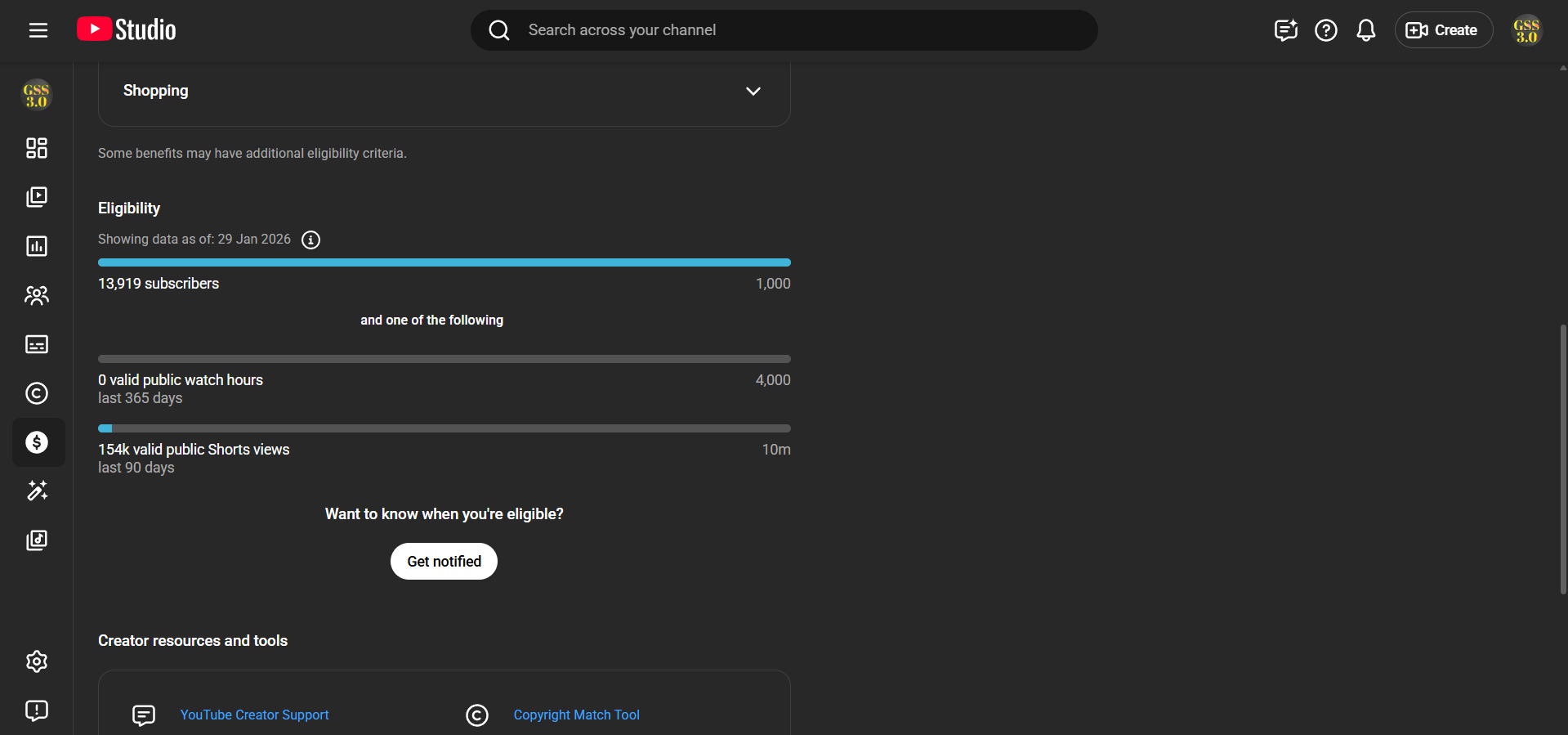
Task: Go to Content in the sidebar
Action: tap(37, 197)
